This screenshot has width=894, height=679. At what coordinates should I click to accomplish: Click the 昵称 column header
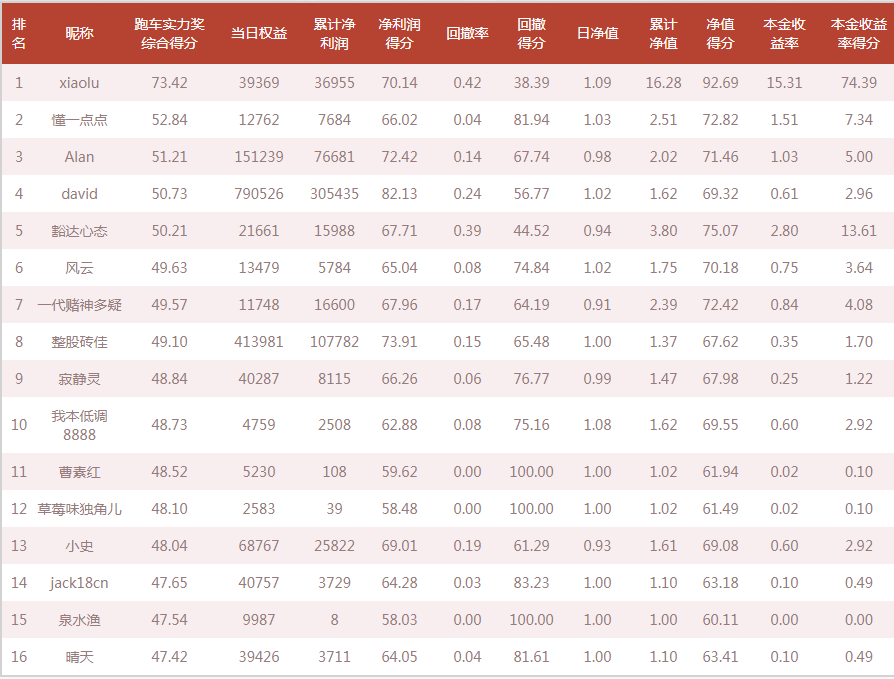[79, 34]
